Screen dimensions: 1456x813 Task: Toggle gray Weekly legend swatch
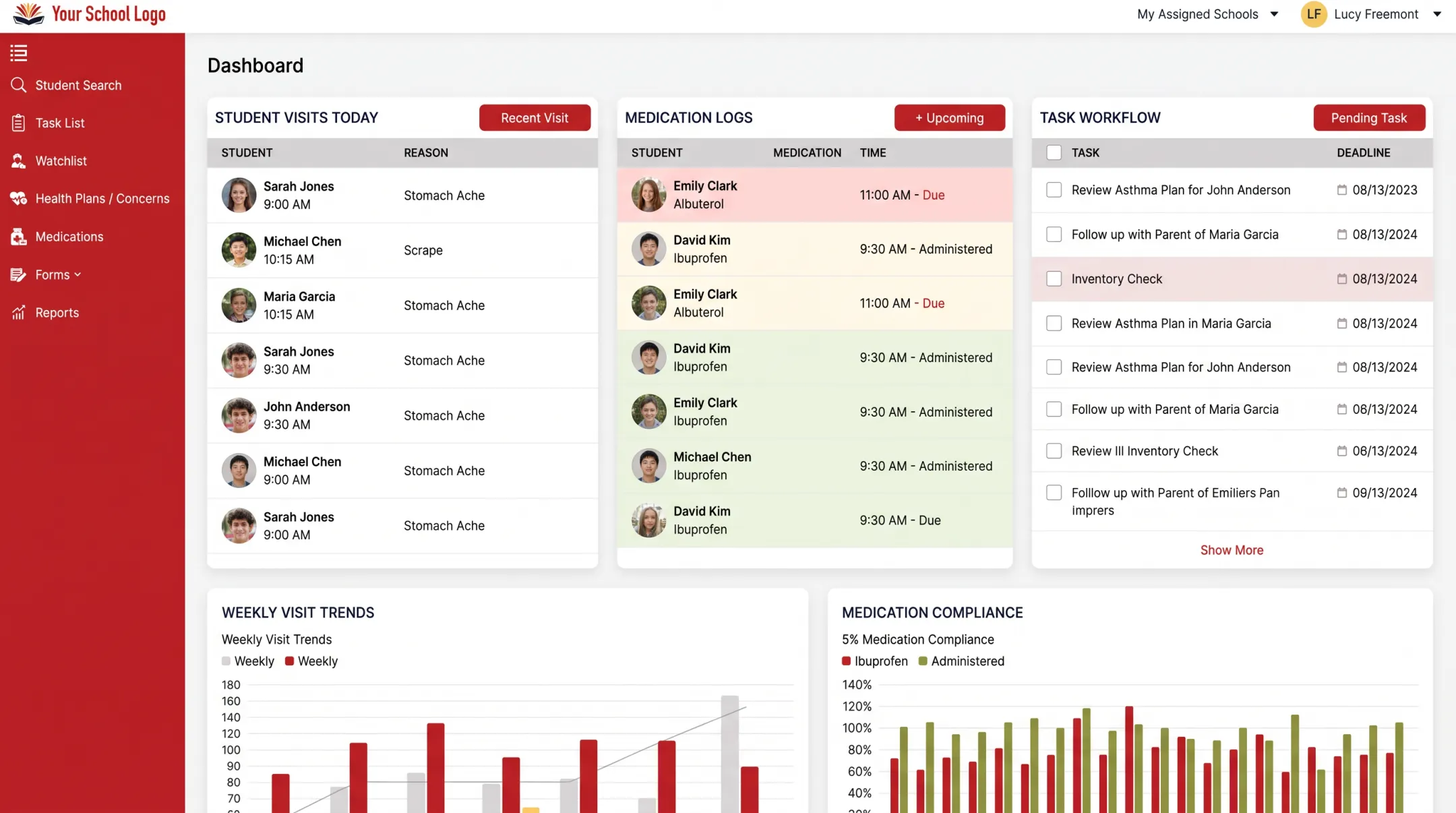coord(226,661)
